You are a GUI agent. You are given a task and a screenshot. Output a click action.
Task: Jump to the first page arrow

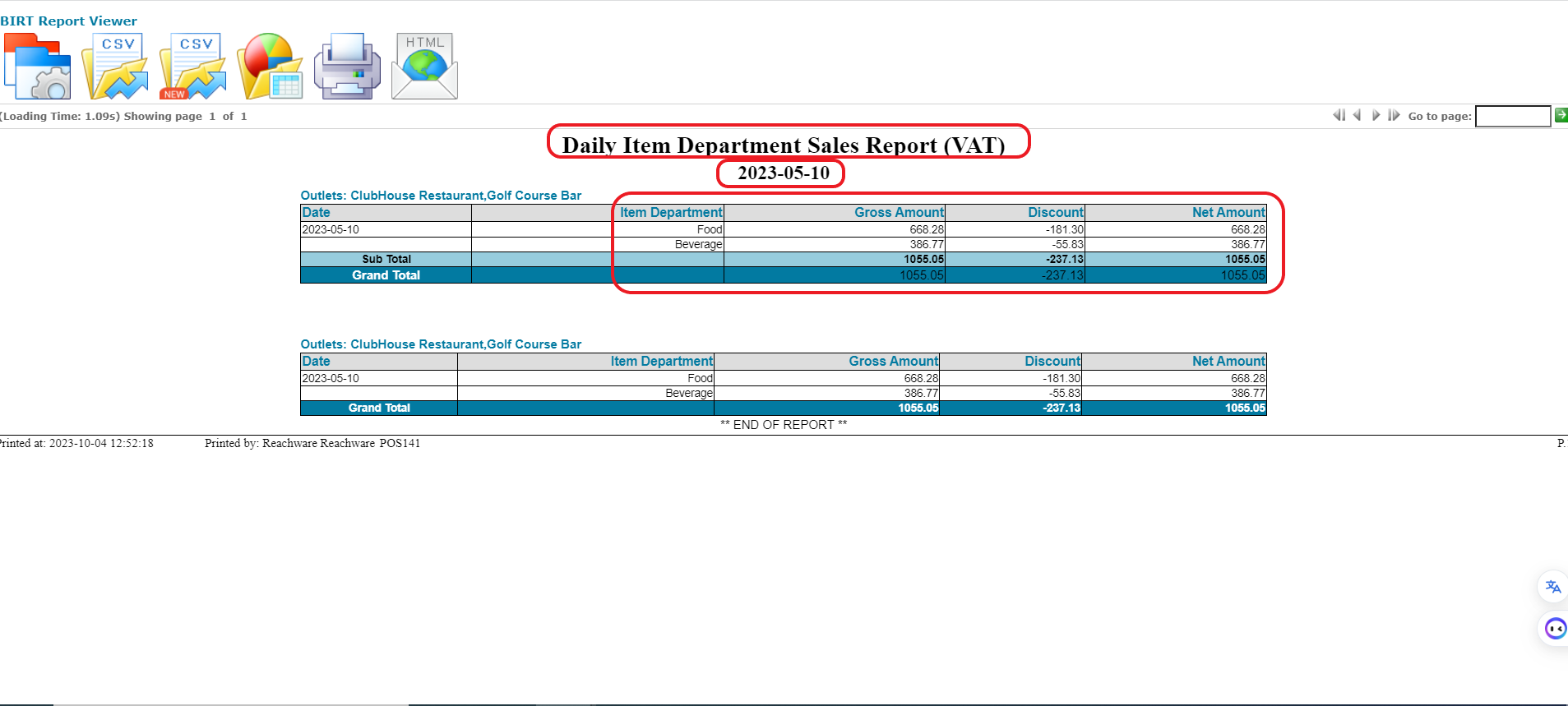point(1339,115)
